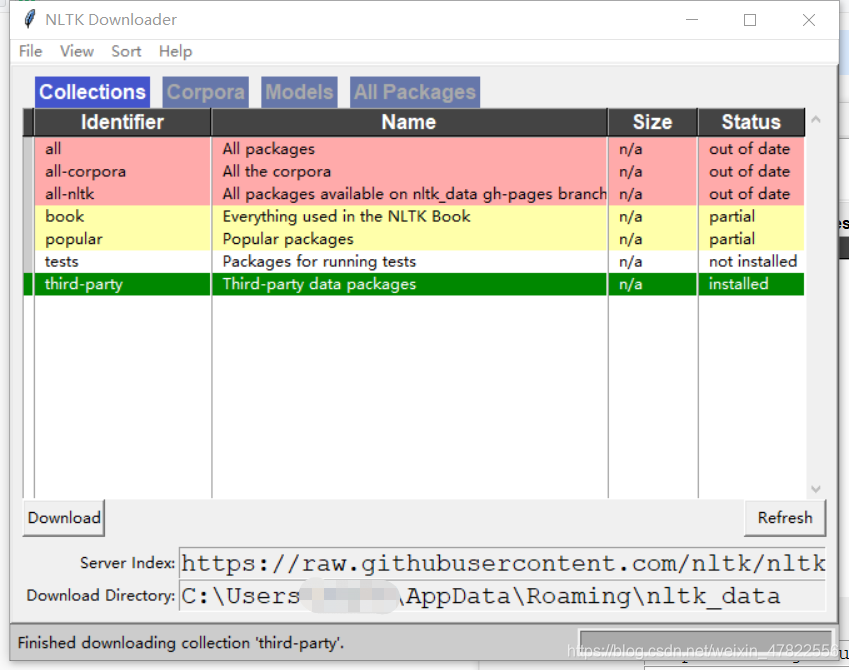Screen dimensions: 849x670
Task: Sort by the Identifier column header
Action: coord(122,122)
